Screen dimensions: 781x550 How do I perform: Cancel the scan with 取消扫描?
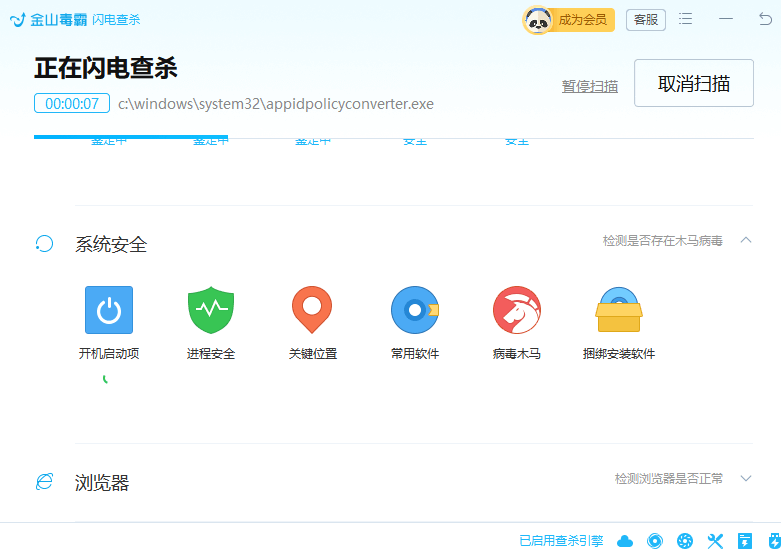(x=693, y=83)
